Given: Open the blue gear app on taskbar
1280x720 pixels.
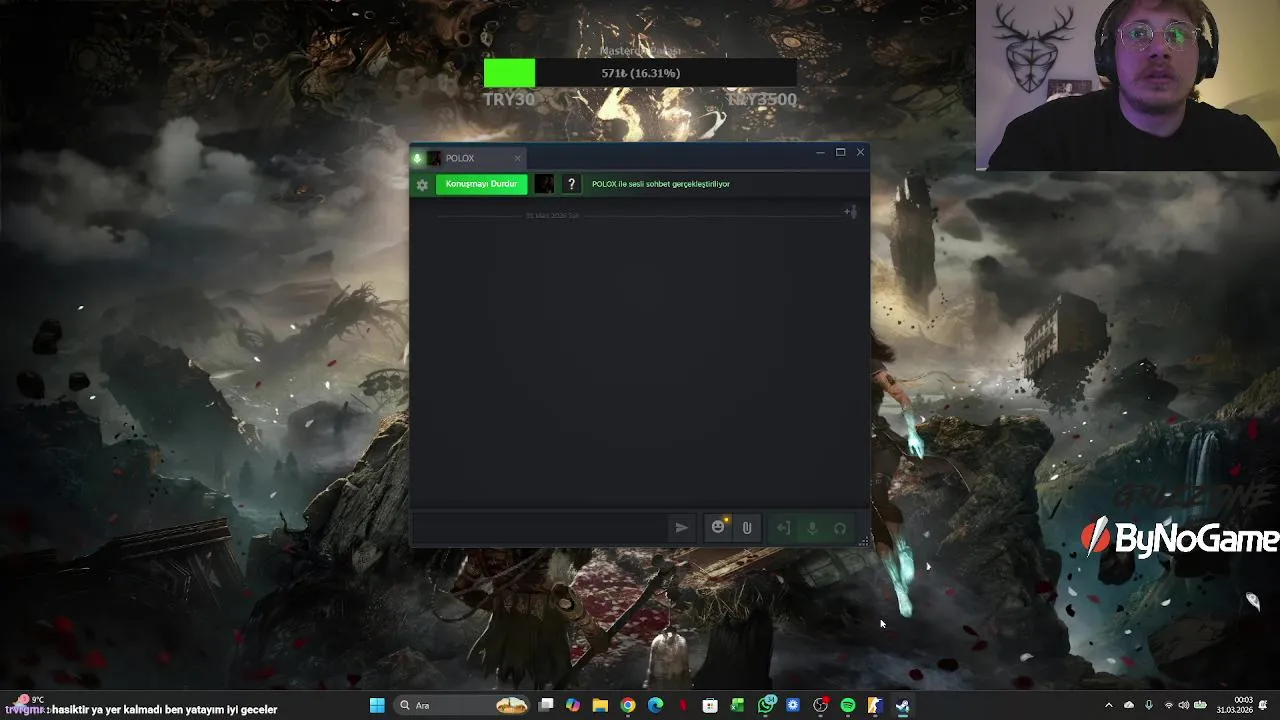Looking at the screenshot, I should (793, 705).
